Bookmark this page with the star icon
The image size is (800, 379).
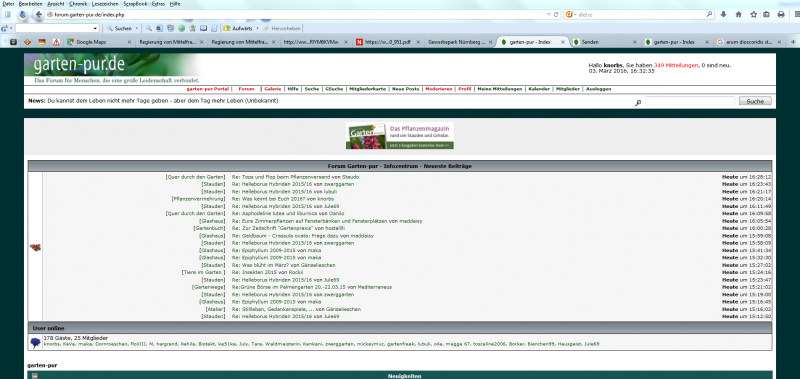pyautogui.click(x=752, y=15)
